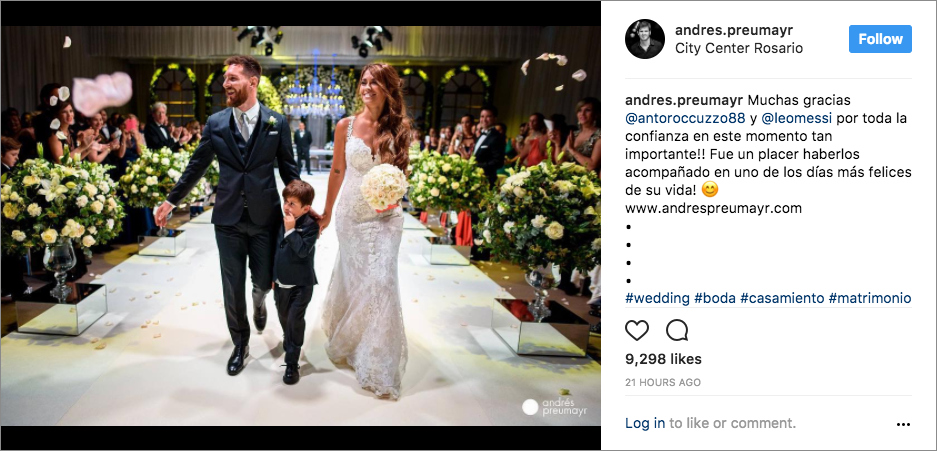Open the @antoroccuzzo88 mention
937x451 pixels.
(685, 118)
